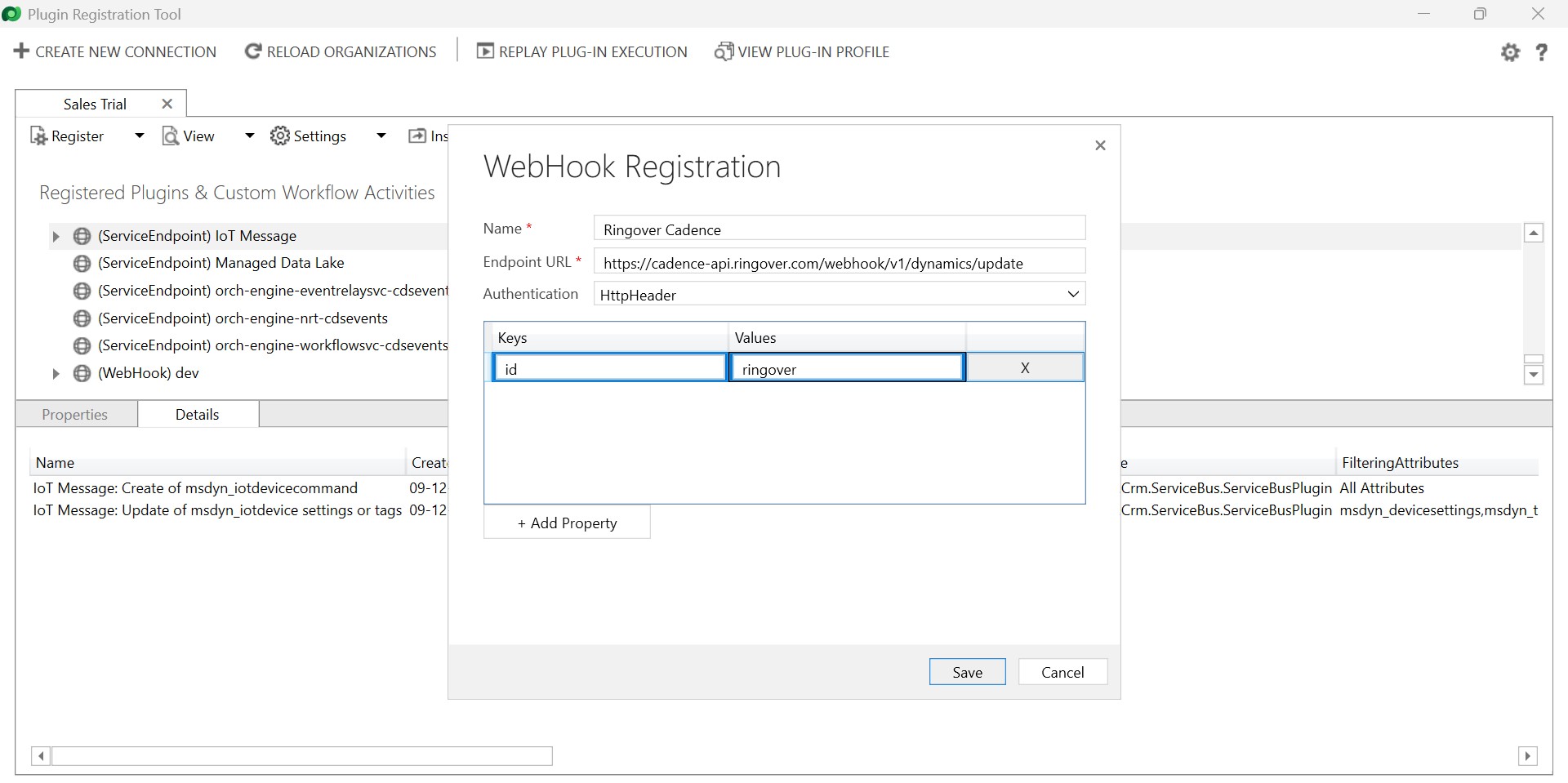Open the settings gear in the top-right corner
Viewport: 1568px width, 783px height.
coord(1510,52)
